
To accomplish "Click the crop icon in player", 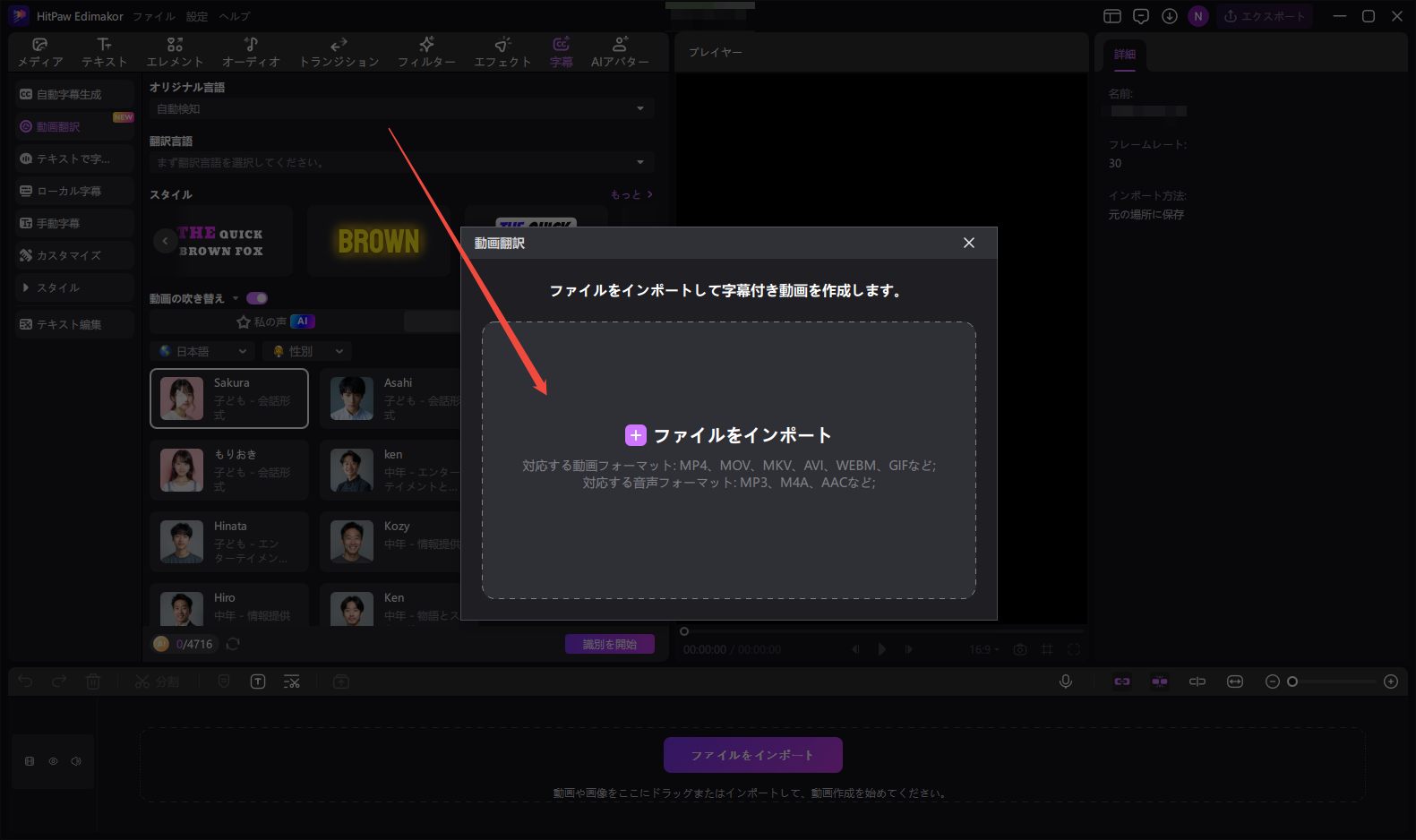I will pyautogui.click(x=1047, y=649).
